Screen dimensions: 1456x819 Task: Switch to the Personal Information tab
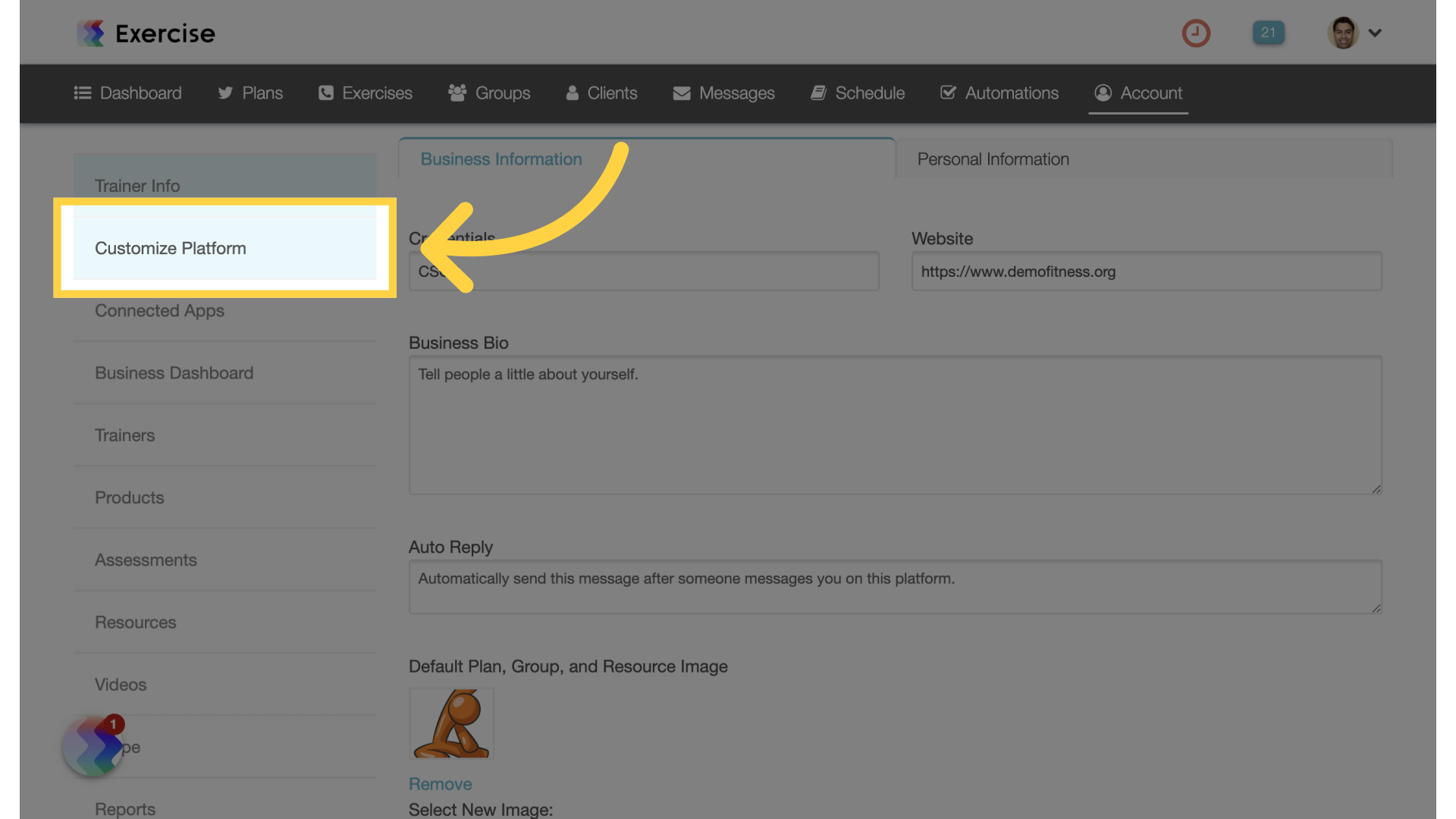(992, 158)
